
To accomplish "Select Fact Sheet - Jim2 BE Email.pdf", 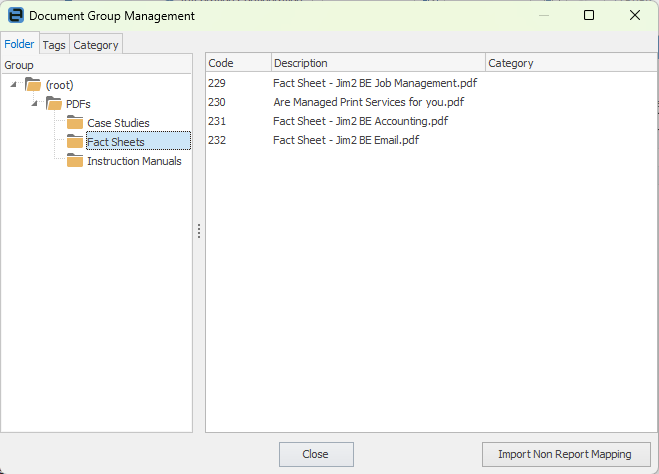I will click(x=346, y=140).
